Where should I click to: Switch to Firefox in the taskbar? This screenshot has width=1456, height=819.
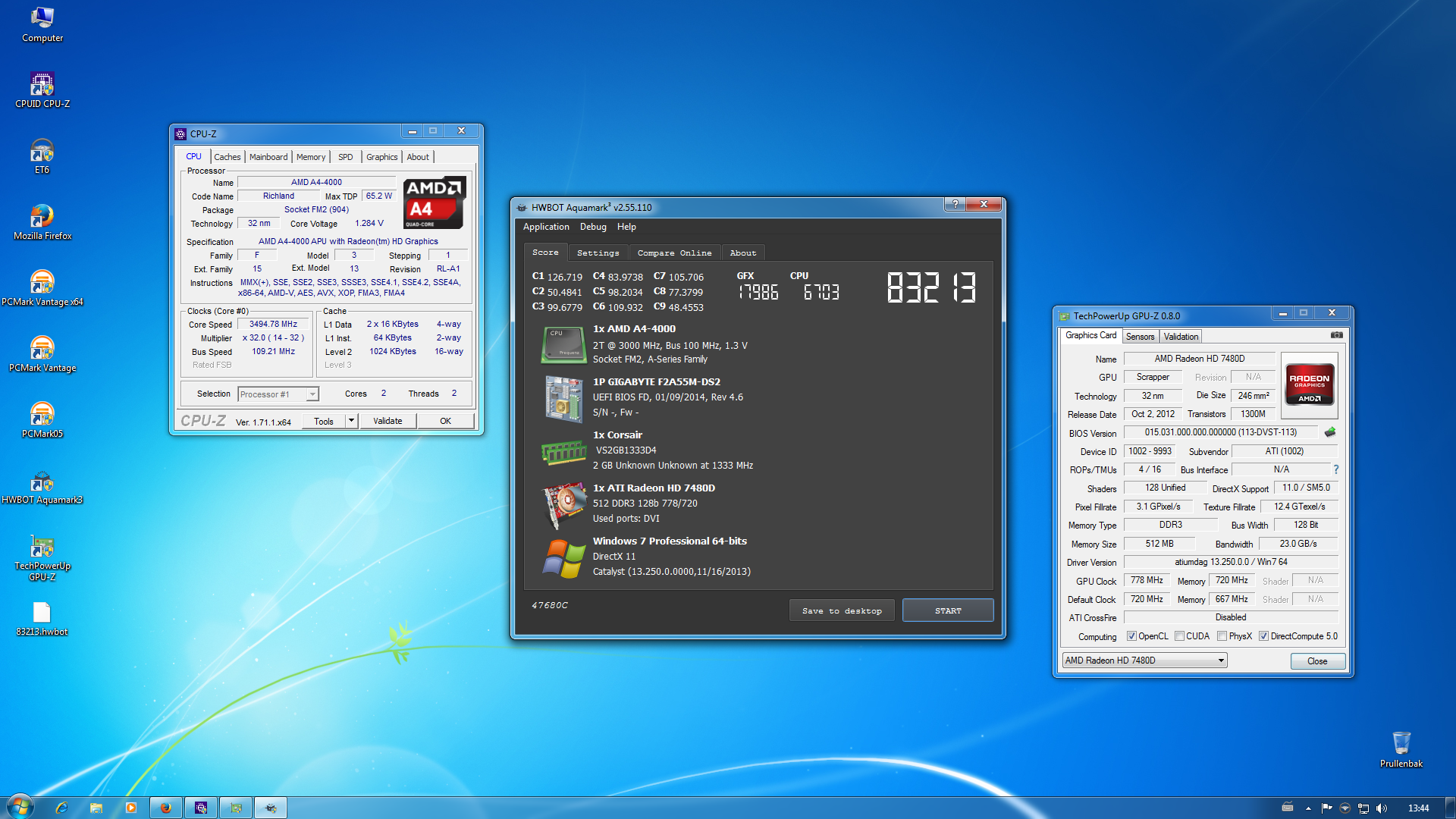coord(165,808)
